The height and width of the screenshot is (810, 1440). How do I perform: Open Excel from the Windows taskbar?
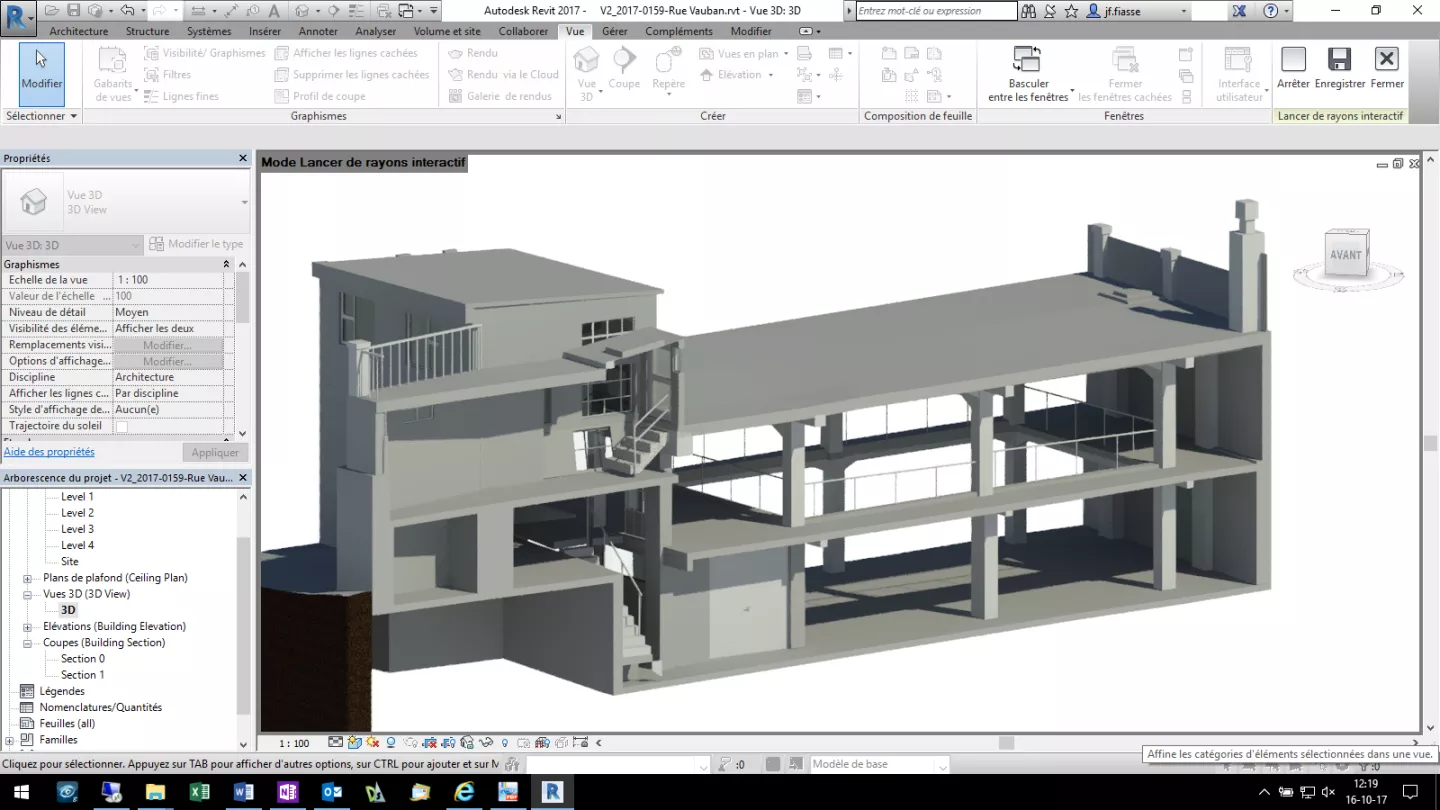click(x=199, y=792)
